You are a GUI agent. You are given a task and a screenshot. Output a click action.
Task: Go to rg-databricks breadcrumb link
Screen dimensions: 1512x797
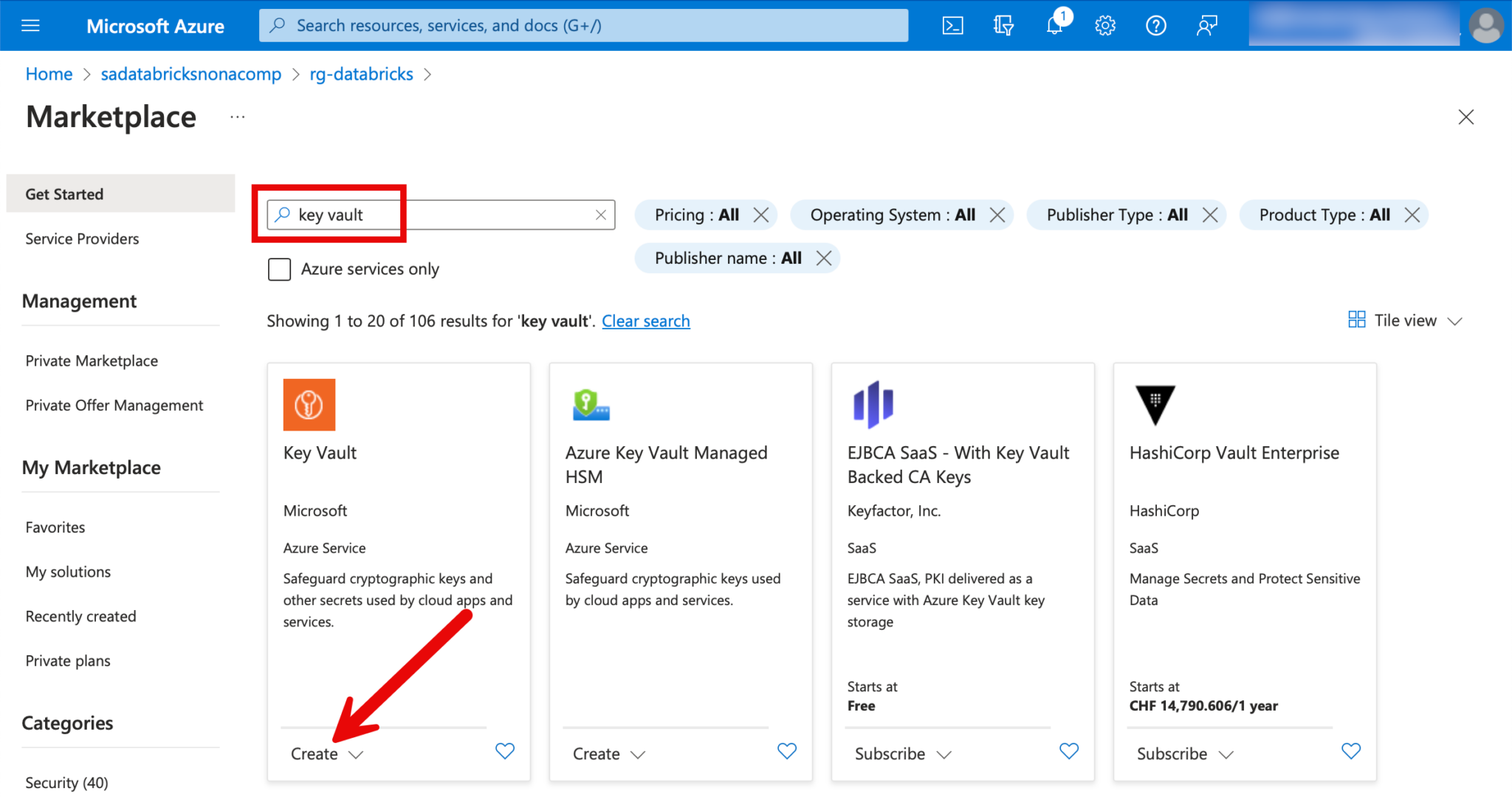(361, 74)
